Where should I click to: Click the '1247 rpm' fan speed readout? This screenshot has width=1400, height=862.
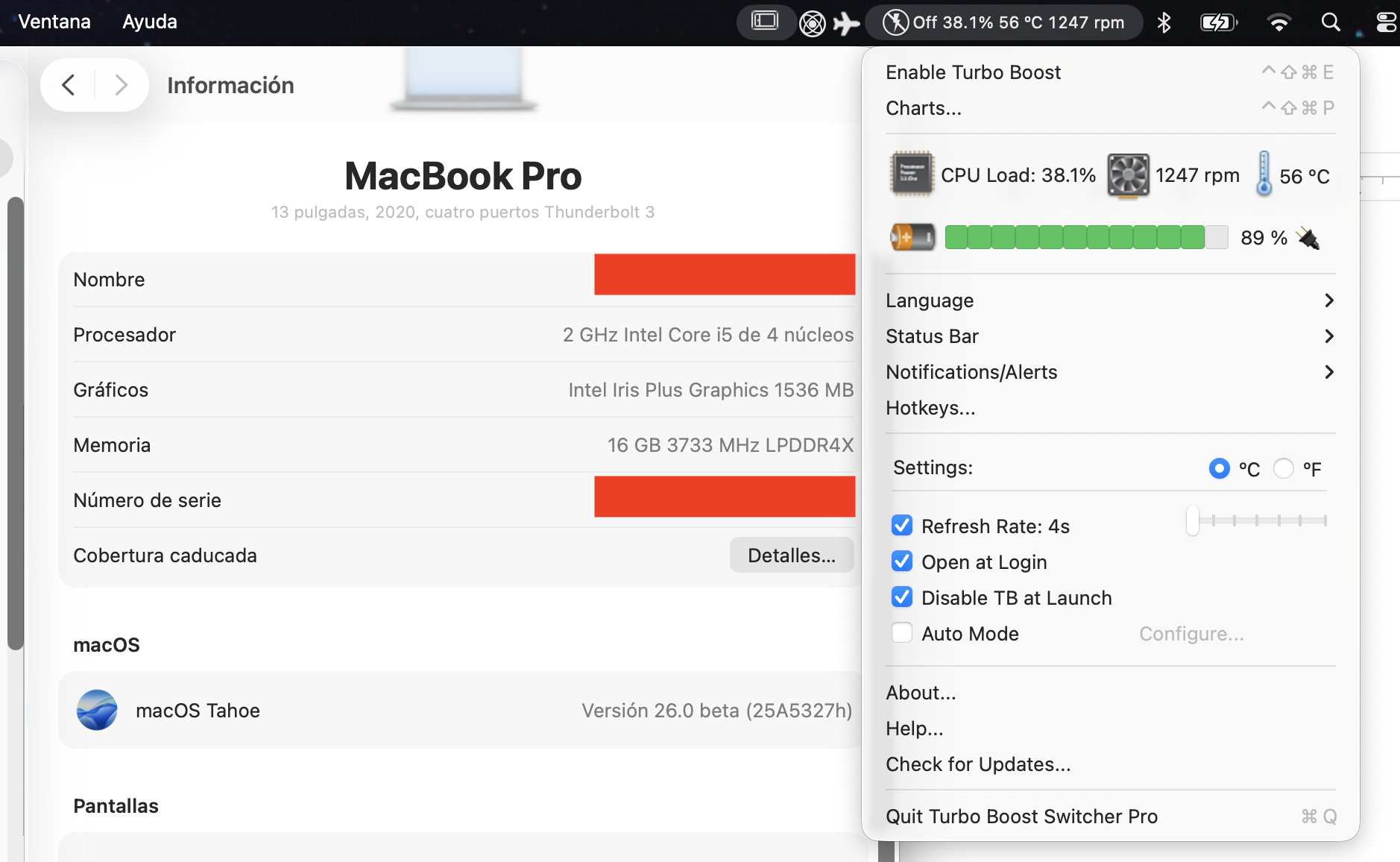click(1198, 175)
